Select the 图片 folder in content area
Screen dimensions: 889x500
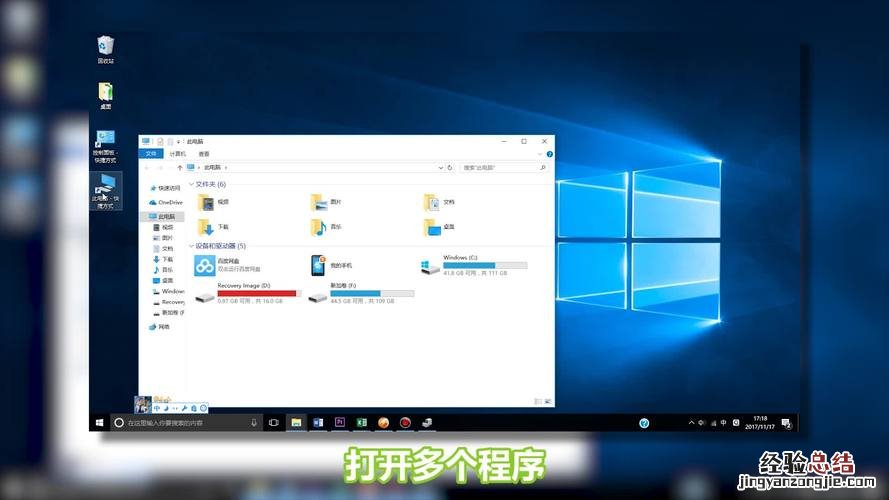coord(326,202)
